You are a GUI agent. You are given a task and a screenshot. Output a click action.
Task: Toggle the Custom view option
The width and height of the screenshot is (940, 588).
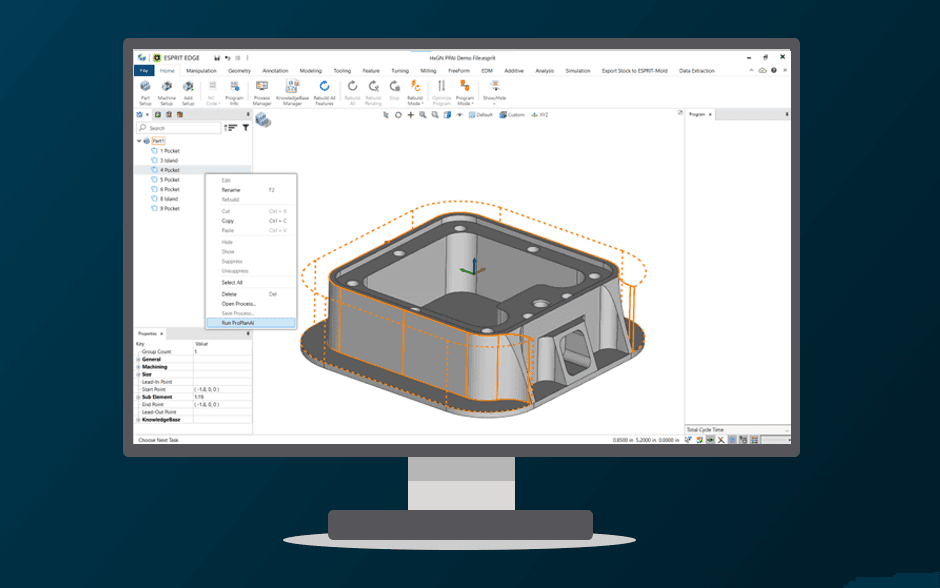coord(513,115)
